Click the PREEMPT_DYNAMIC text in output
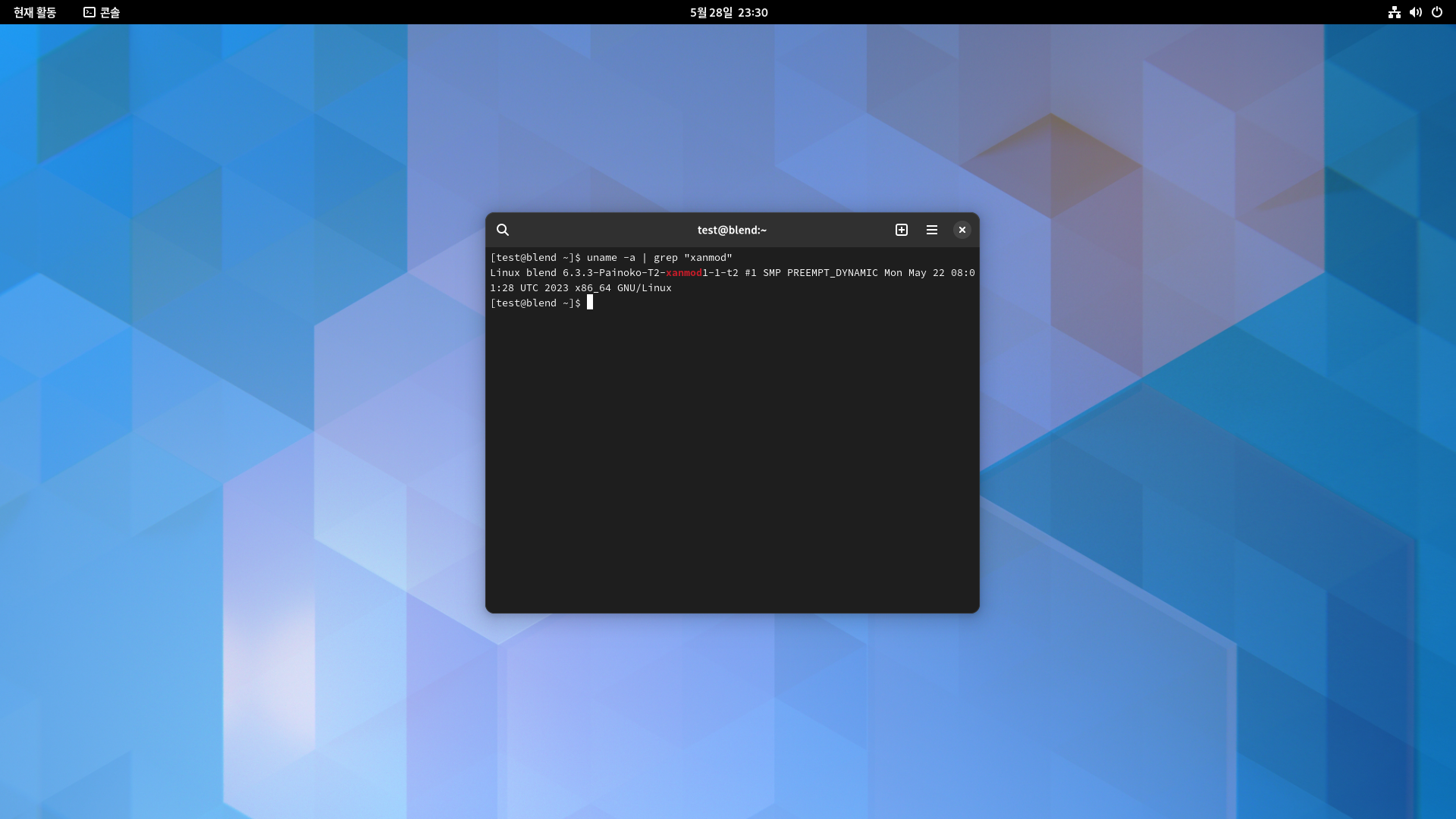The width and height of the screenshot is (1456, 819). coord(832,273)
